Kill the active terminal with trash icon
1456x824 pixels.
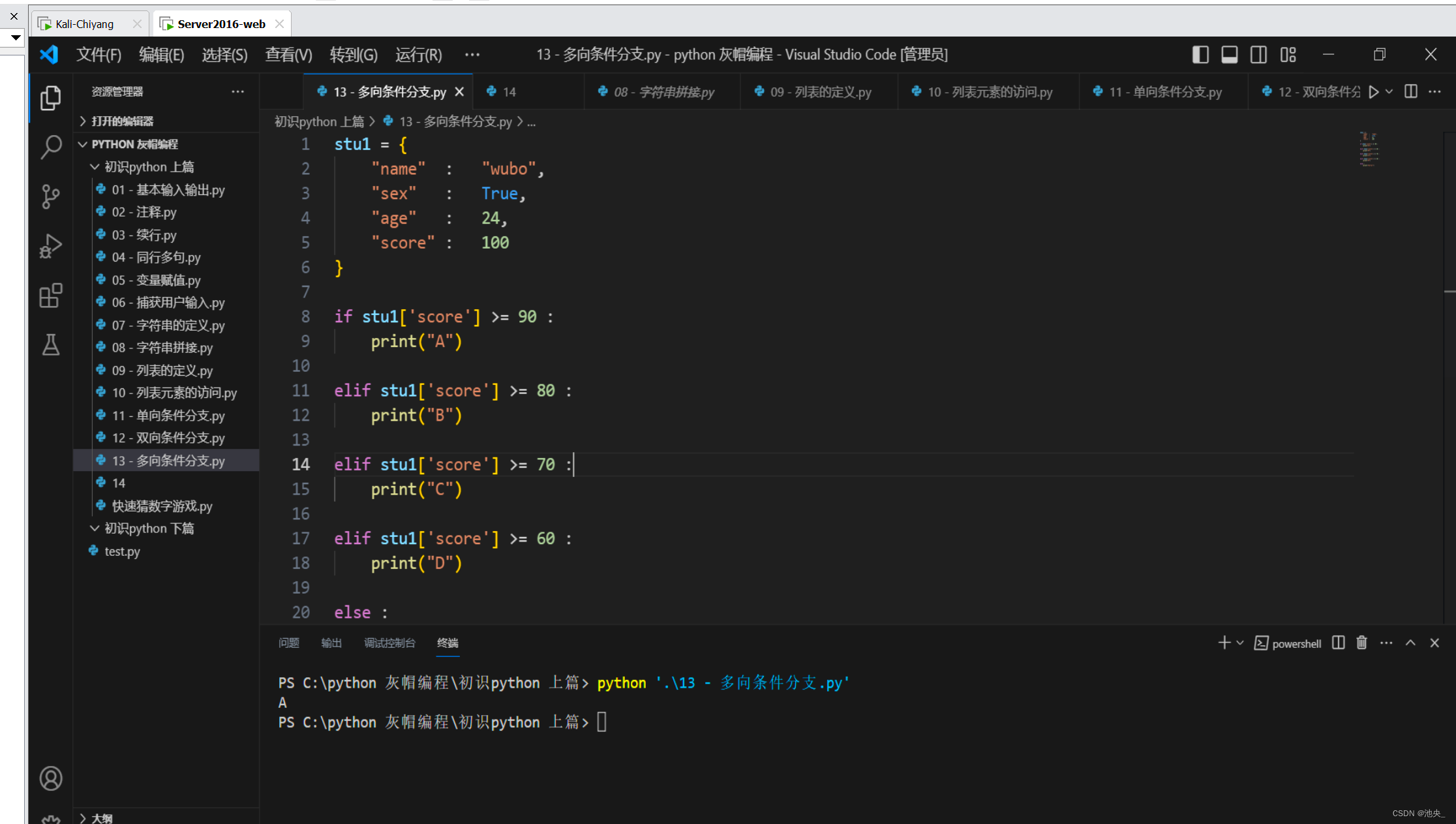tap(1361, 643)
